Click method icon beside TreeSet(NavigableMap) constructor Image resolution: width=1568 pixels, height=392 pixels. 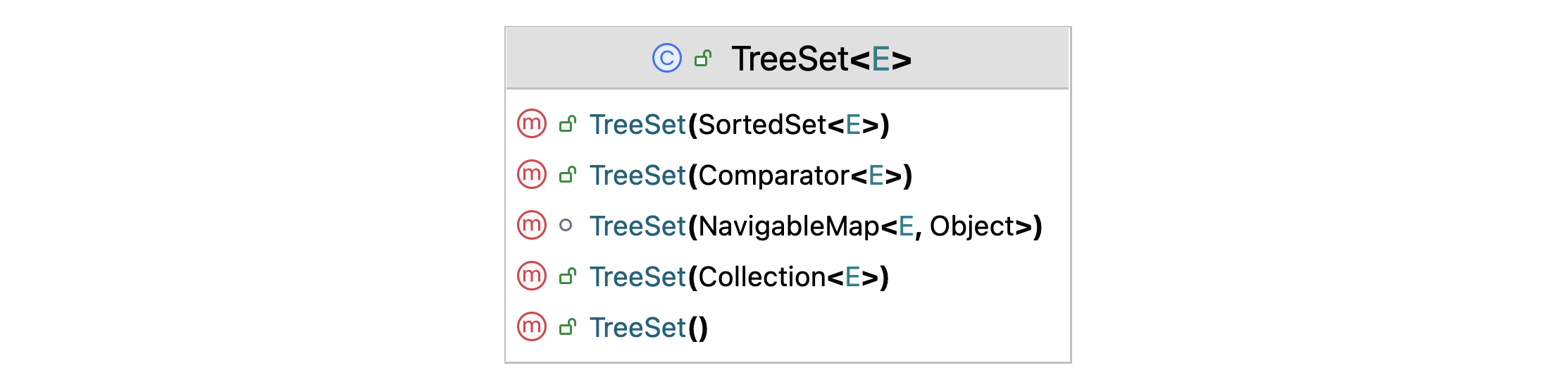click(532, 226)
